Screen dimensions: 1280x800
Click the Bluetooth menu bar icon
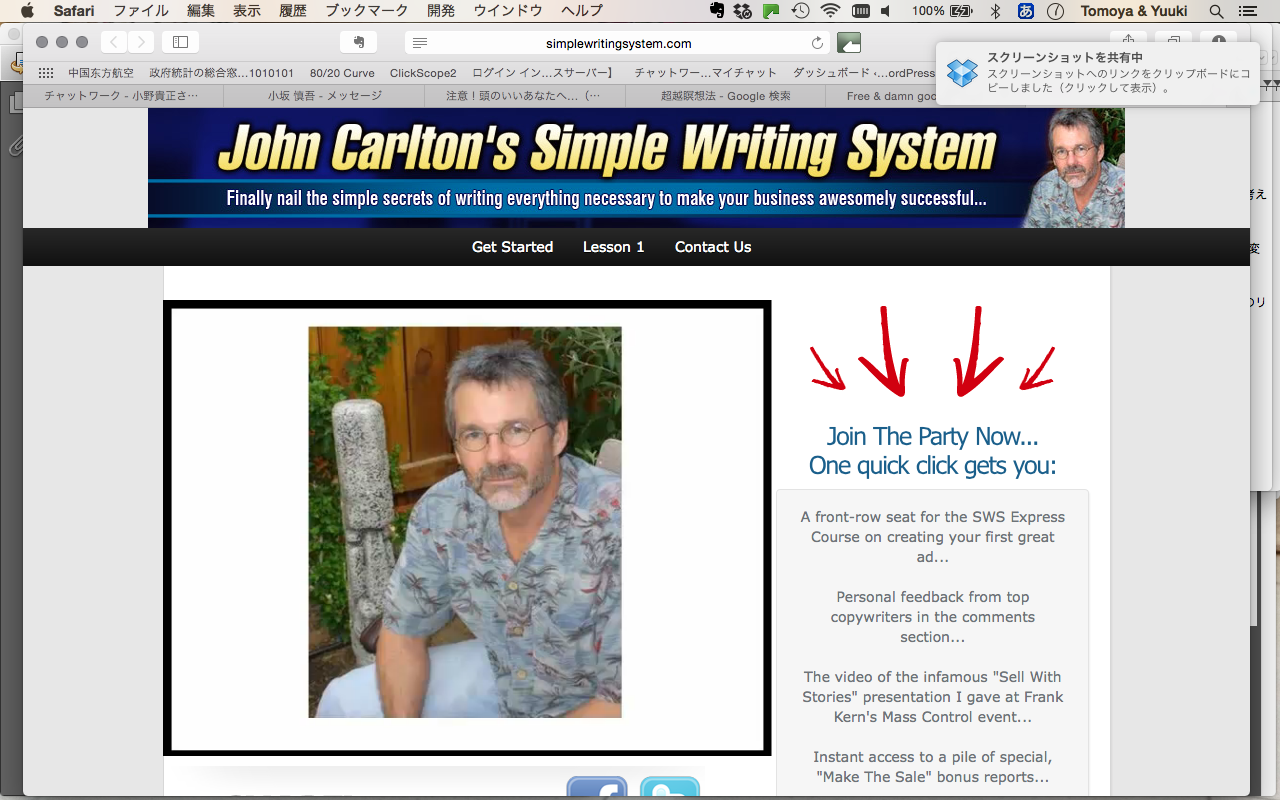(x=994, y=11)
